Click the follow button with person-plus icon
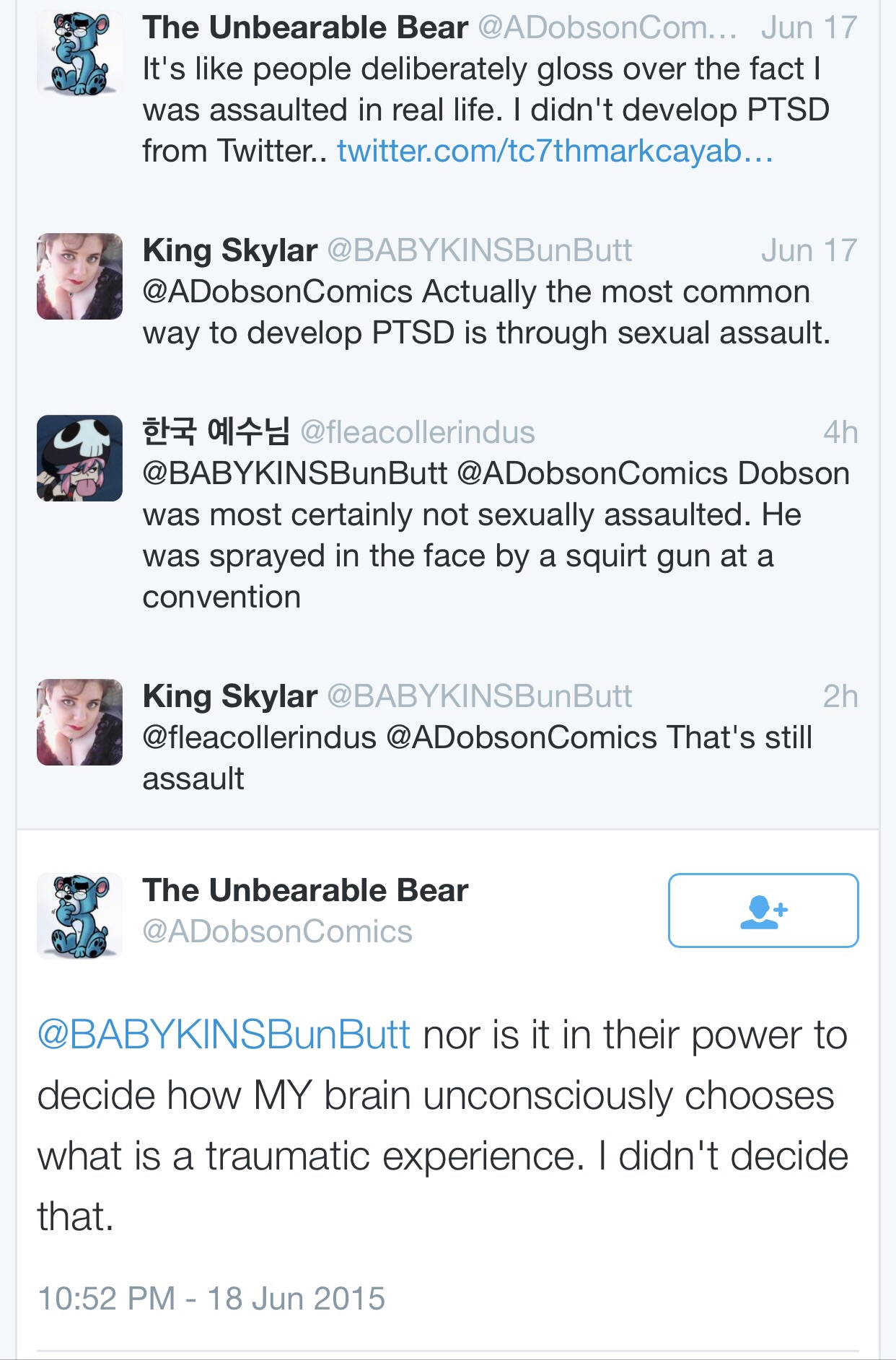 click(x=763, y=911)
